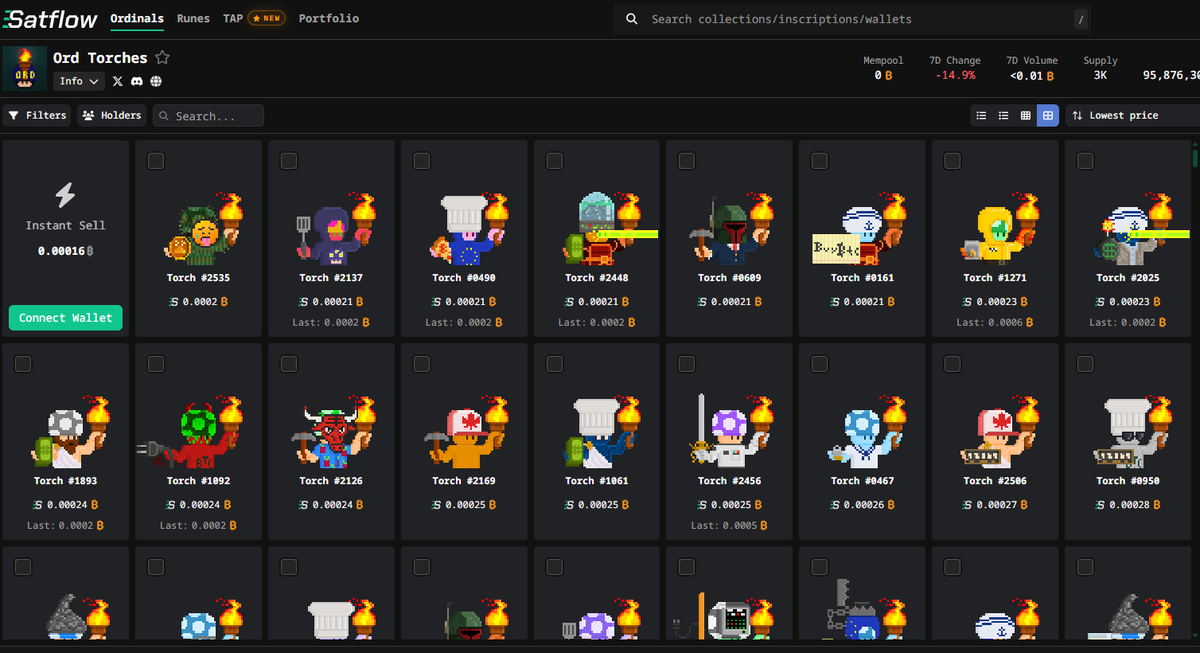Click Instant Sell price 0.00016

(x=65, y=251)
